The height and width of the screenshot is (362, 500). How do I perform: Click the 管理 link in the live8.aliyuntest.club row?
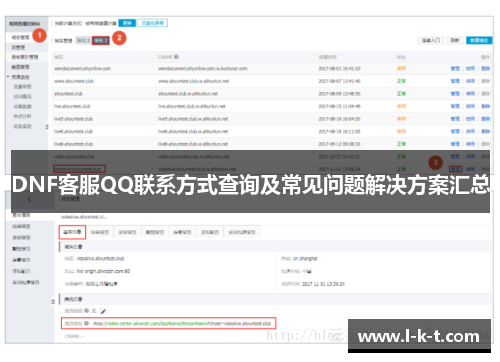tap(455, 144)
